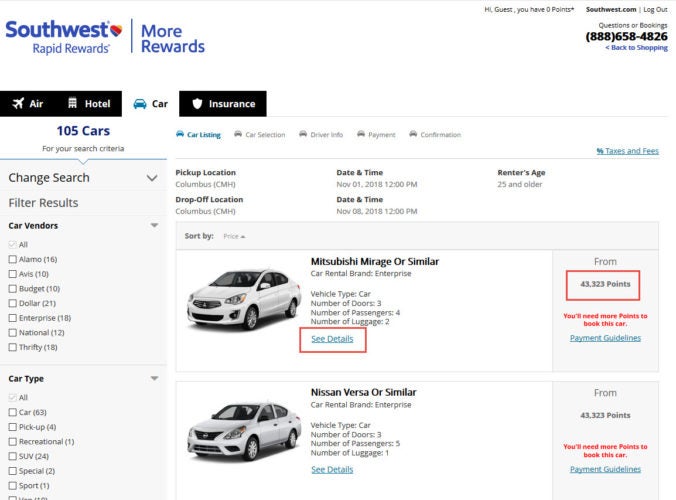Screen dimensions: 676x500
Task: Open the Sort by Price dropdown
Action: [234, 236]
